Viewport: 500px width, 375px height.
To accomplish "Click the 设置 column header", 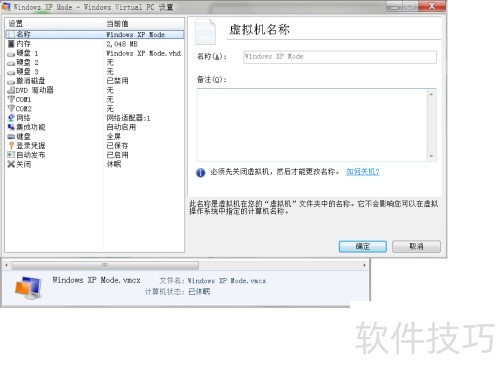I will 54,24.
